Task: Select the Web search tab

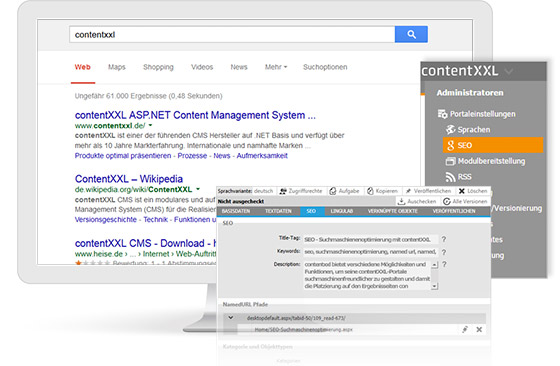Action: click(82, 67)
